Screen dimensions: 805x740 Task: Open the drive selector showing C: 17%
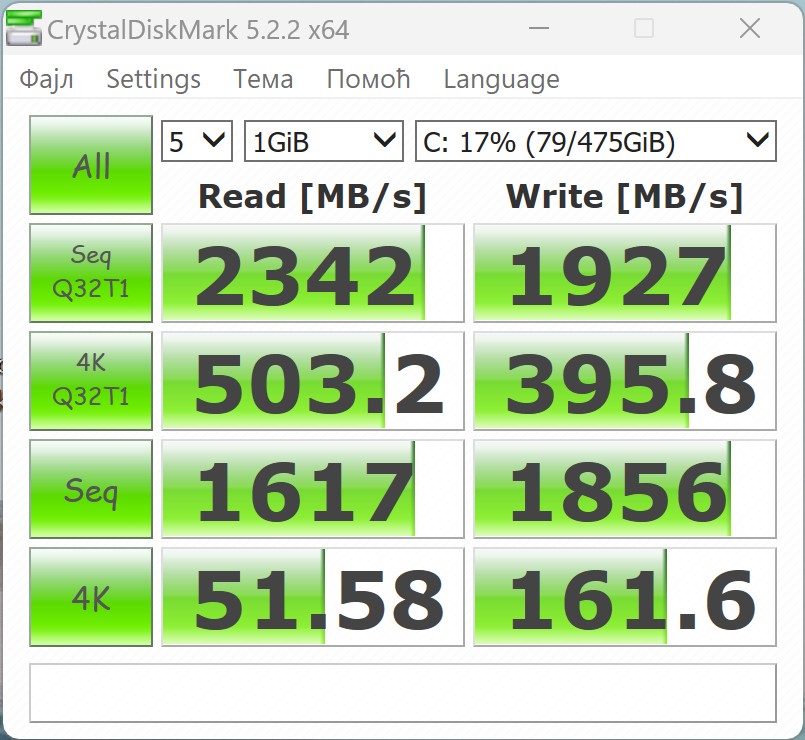(595, 142)
